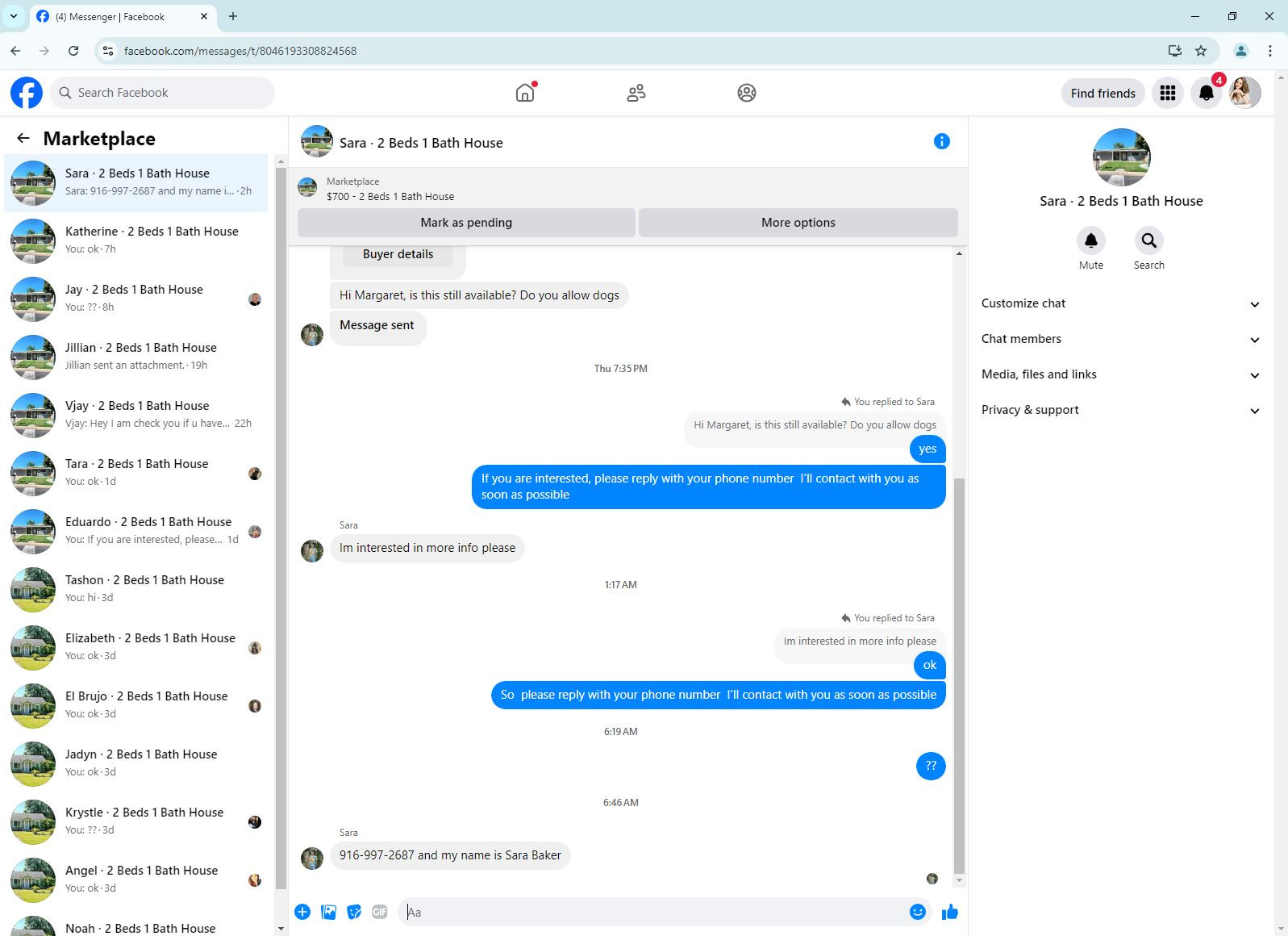Open the Groups icon in top navigation
Screen dimensions: 1288x936
[x=747, y=93]
